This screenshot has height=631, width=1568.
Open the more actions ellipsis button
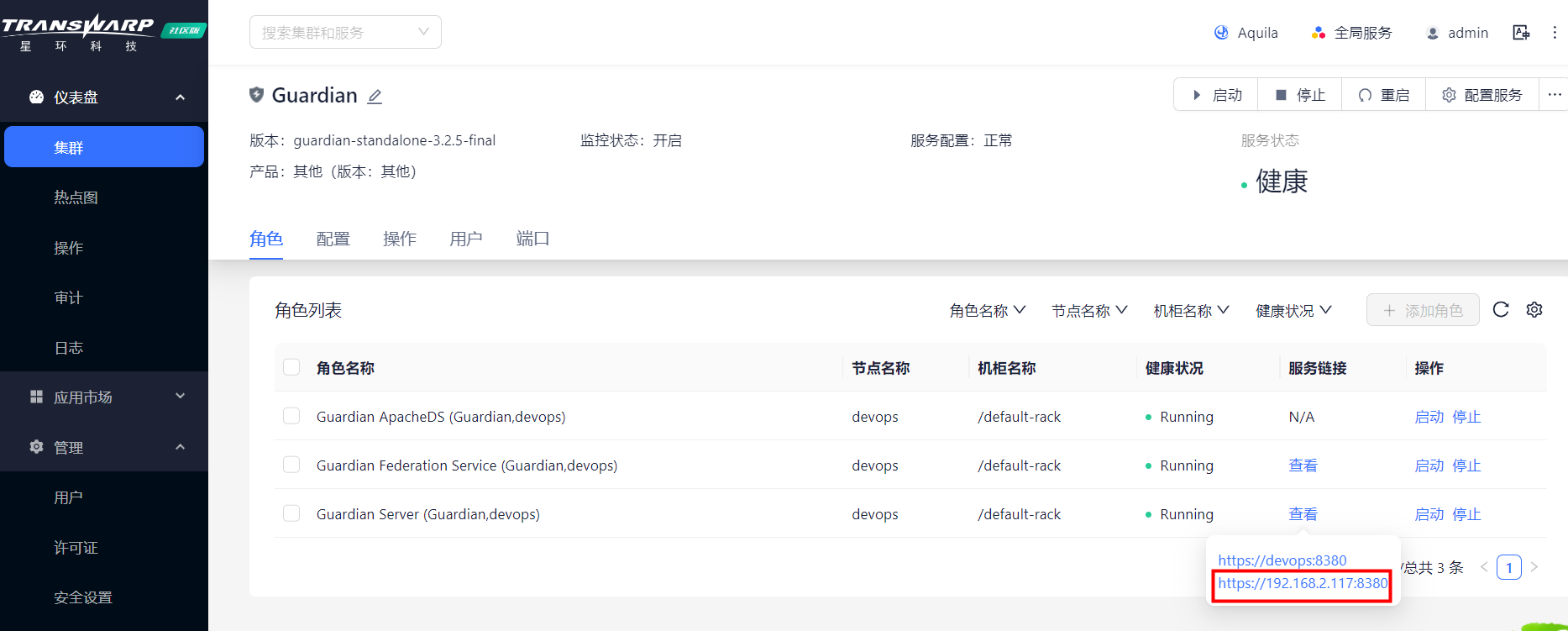[1555, 95]
